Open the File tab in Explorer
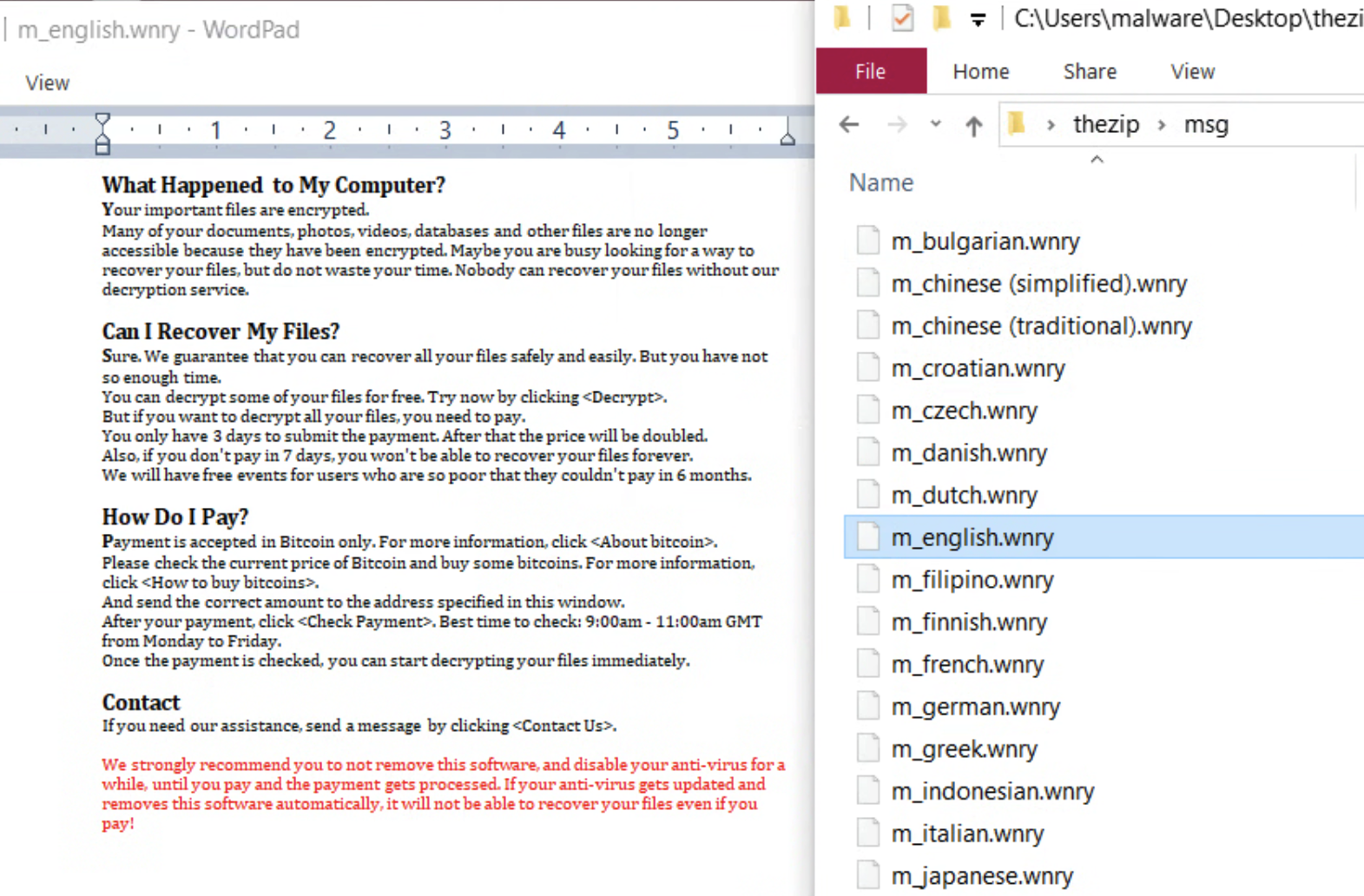This screenshot has height=896, width=1364. click(871, 71)
